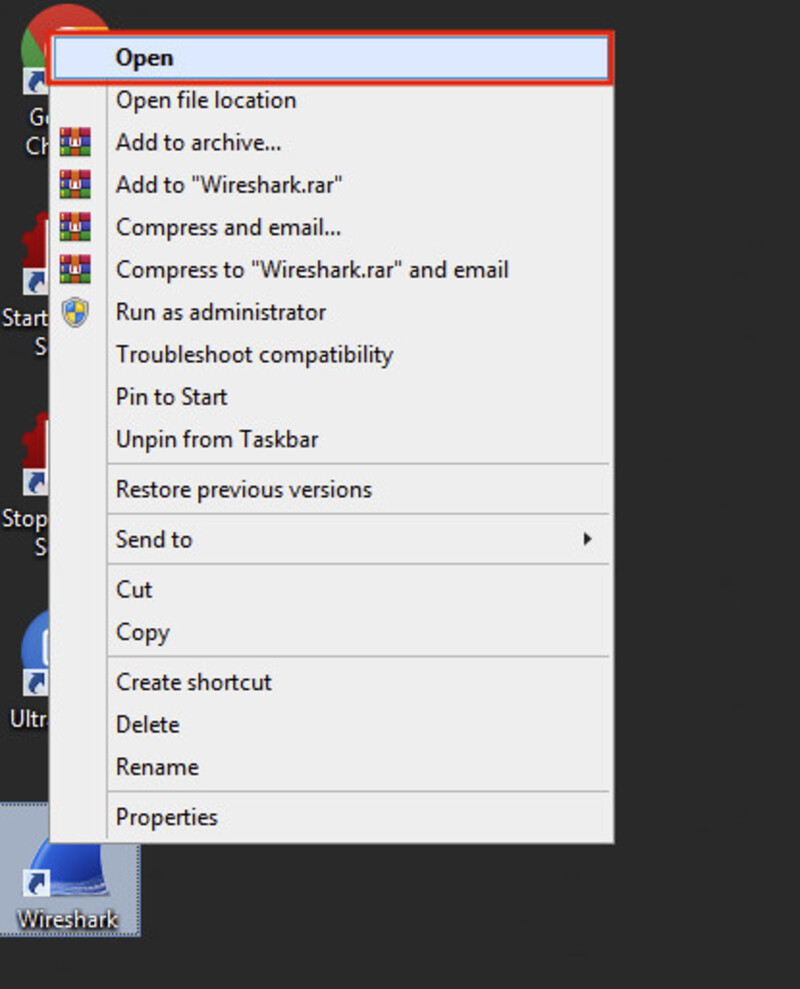
Task: Open Properties from the context menu
Action: (166, 817)
